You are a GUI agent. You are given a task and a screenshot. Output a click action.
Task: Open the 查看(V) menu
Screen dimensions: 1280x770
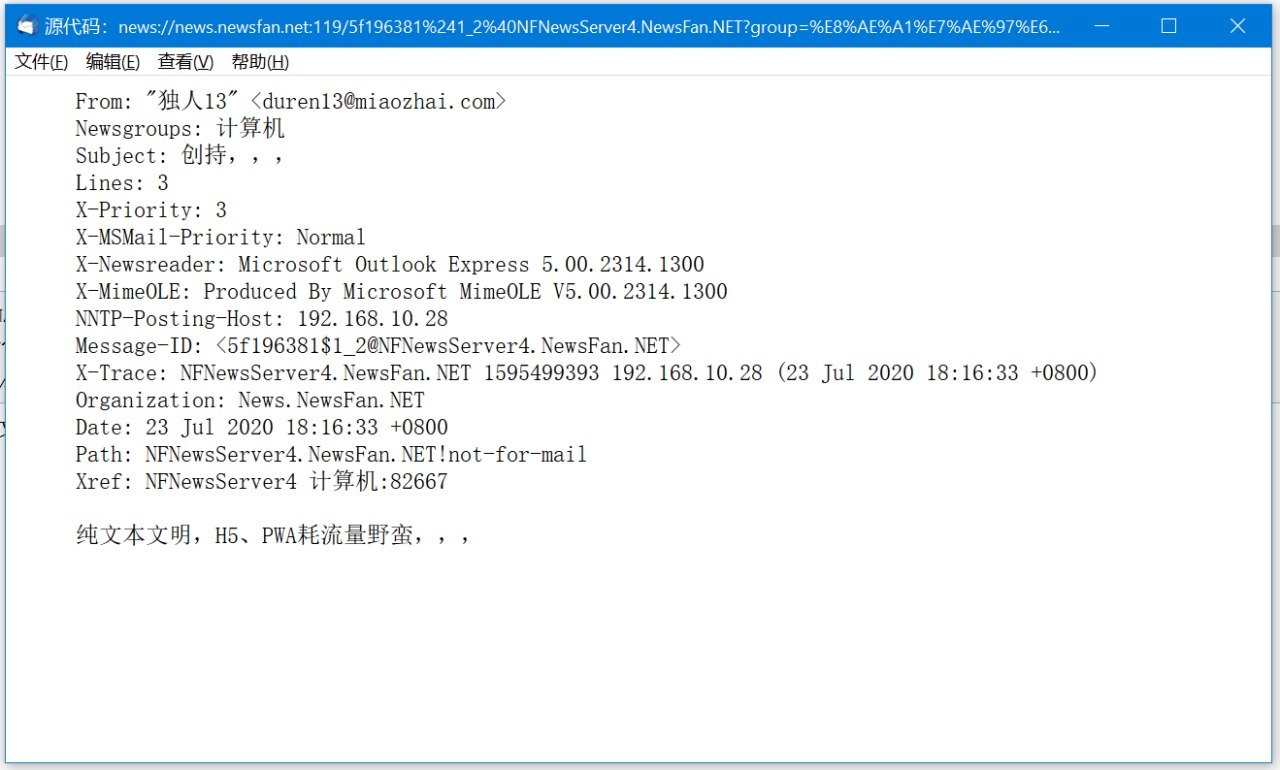click(x=186, y=62)
